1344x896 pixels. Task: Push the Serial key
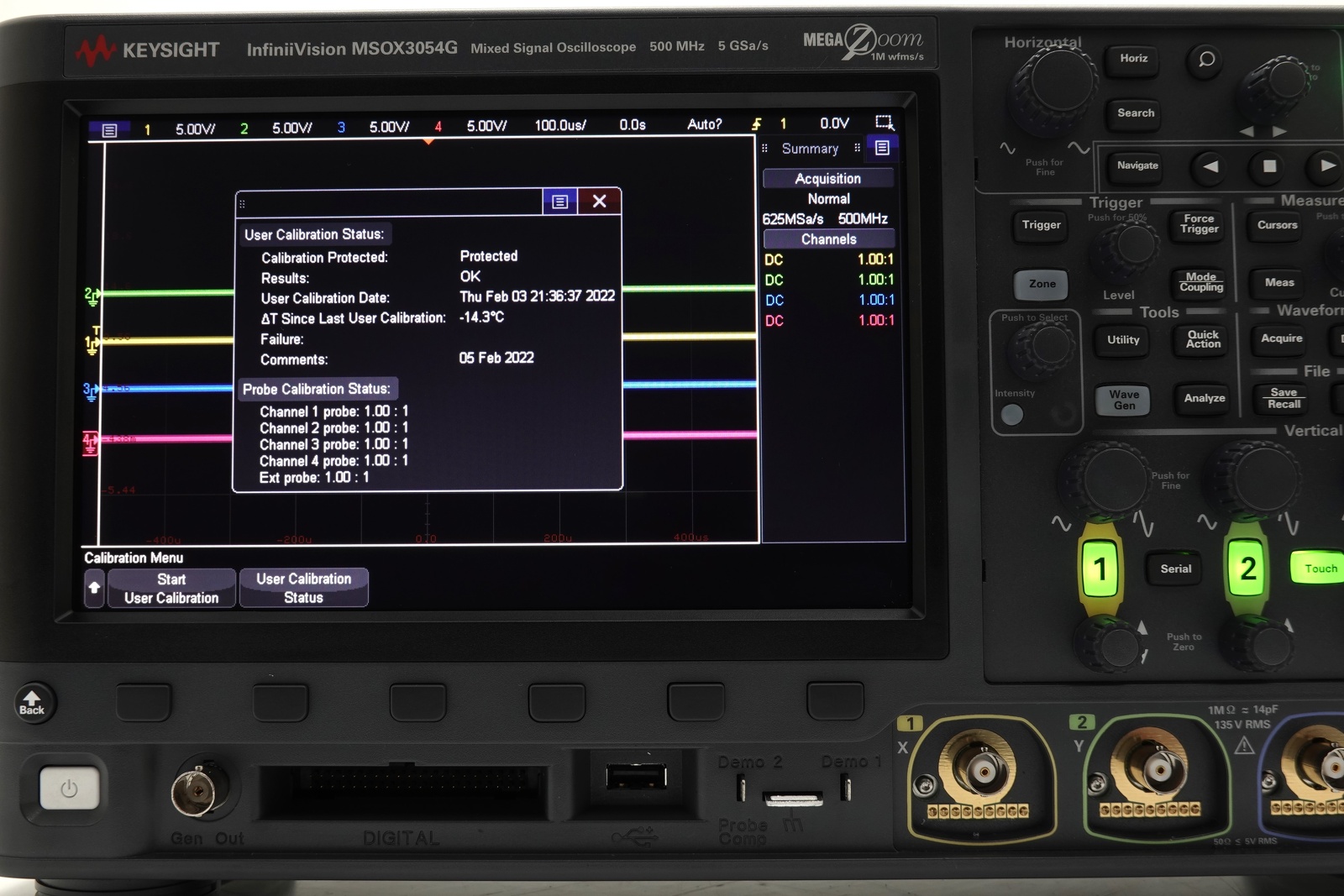pyautogui.click(x=1176, y=569)
